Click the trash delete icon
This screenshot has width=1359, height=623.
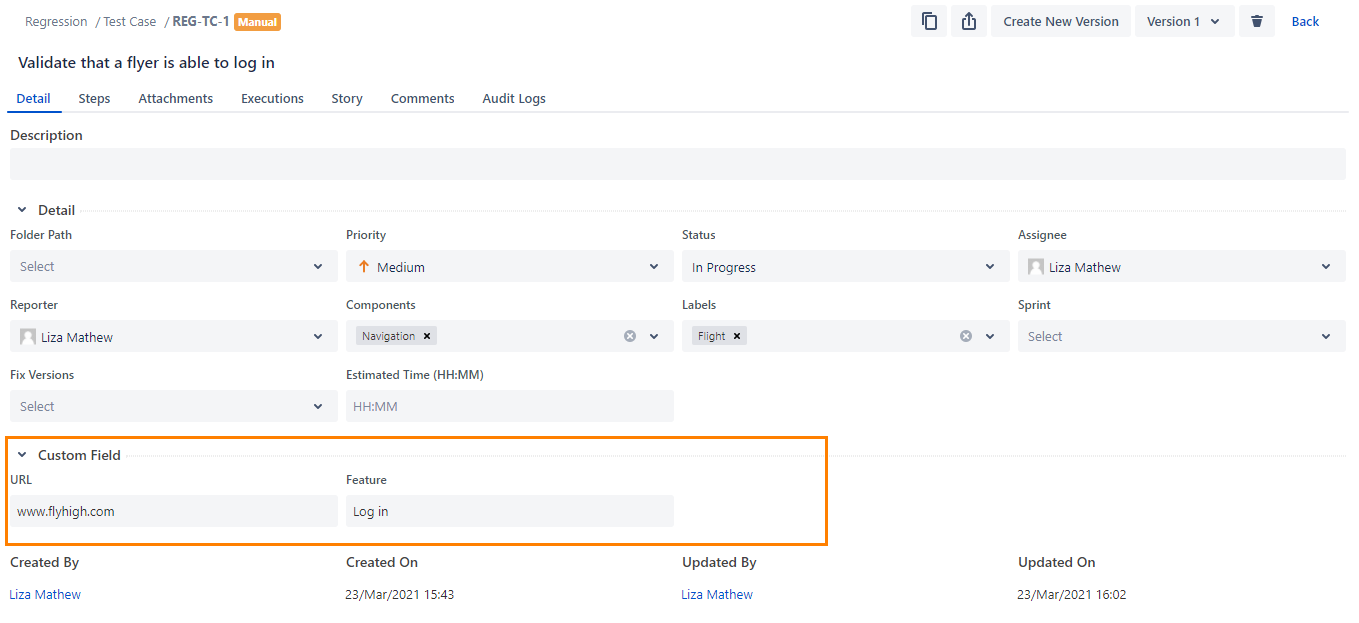point(1257,21)
